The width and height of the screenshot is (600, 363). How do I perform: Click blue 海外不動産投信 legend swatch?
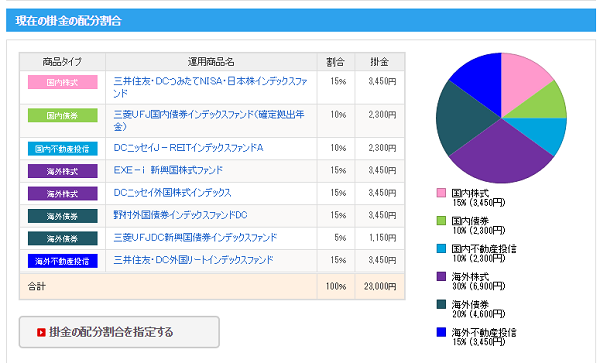[441, 332]
